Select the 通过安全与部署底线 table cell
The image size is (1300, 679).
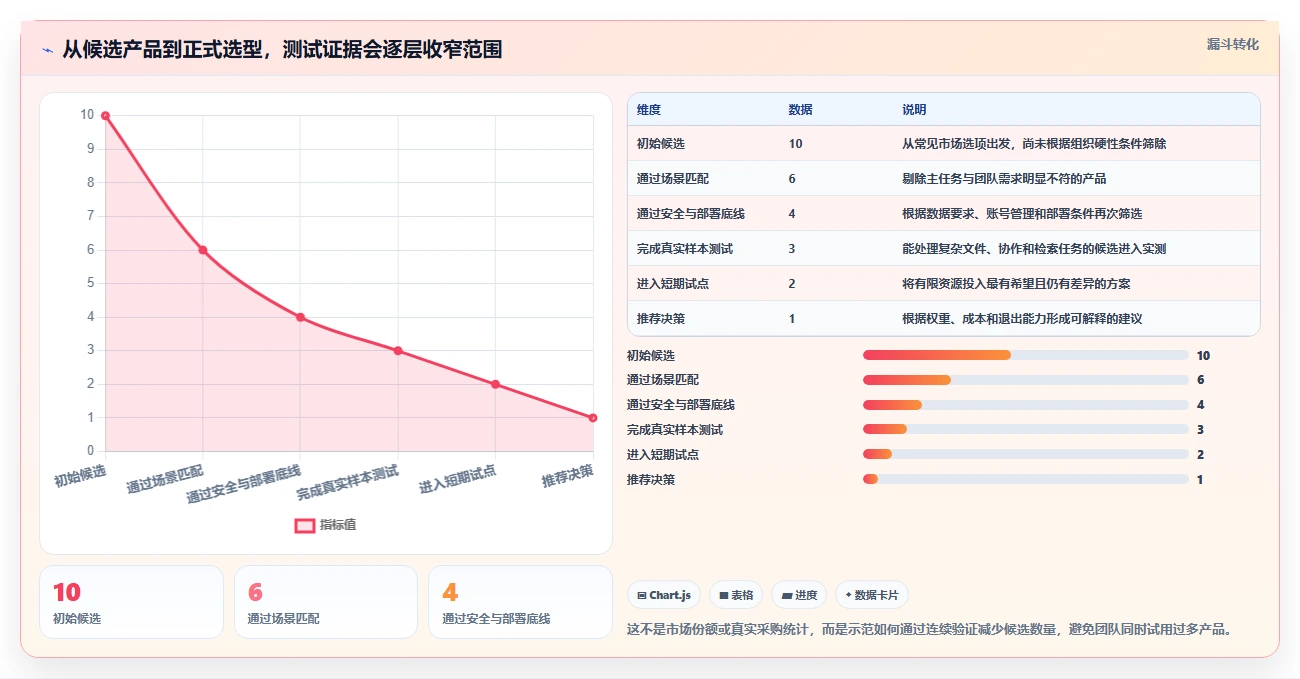(x=691, y=214)
